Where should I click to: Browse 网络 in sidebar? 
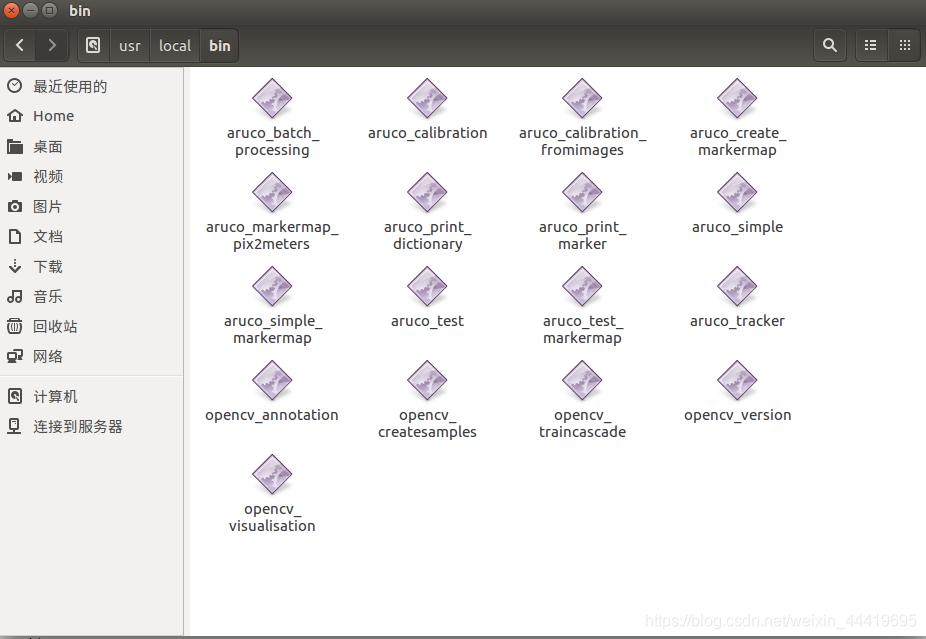coord(92,356)
